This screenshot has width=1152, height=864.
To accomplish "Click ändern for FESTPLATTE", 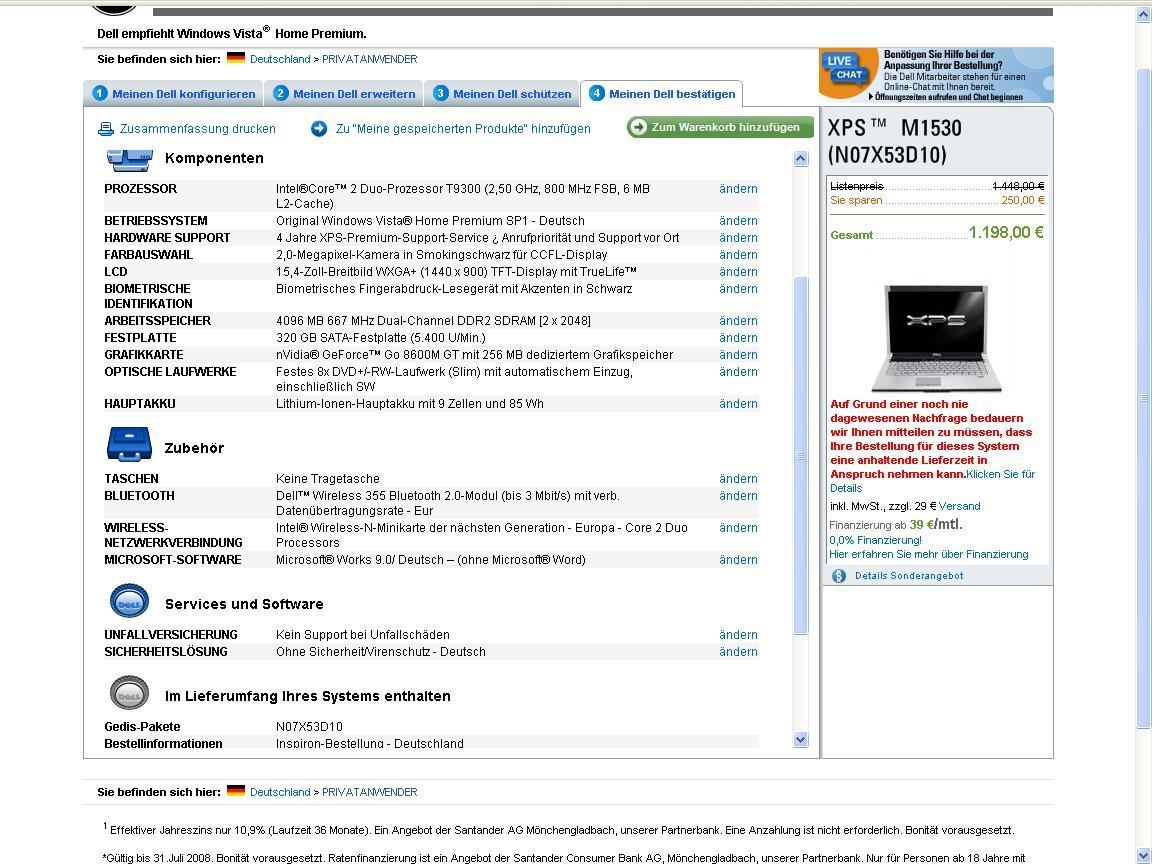I will coord(738,338).
